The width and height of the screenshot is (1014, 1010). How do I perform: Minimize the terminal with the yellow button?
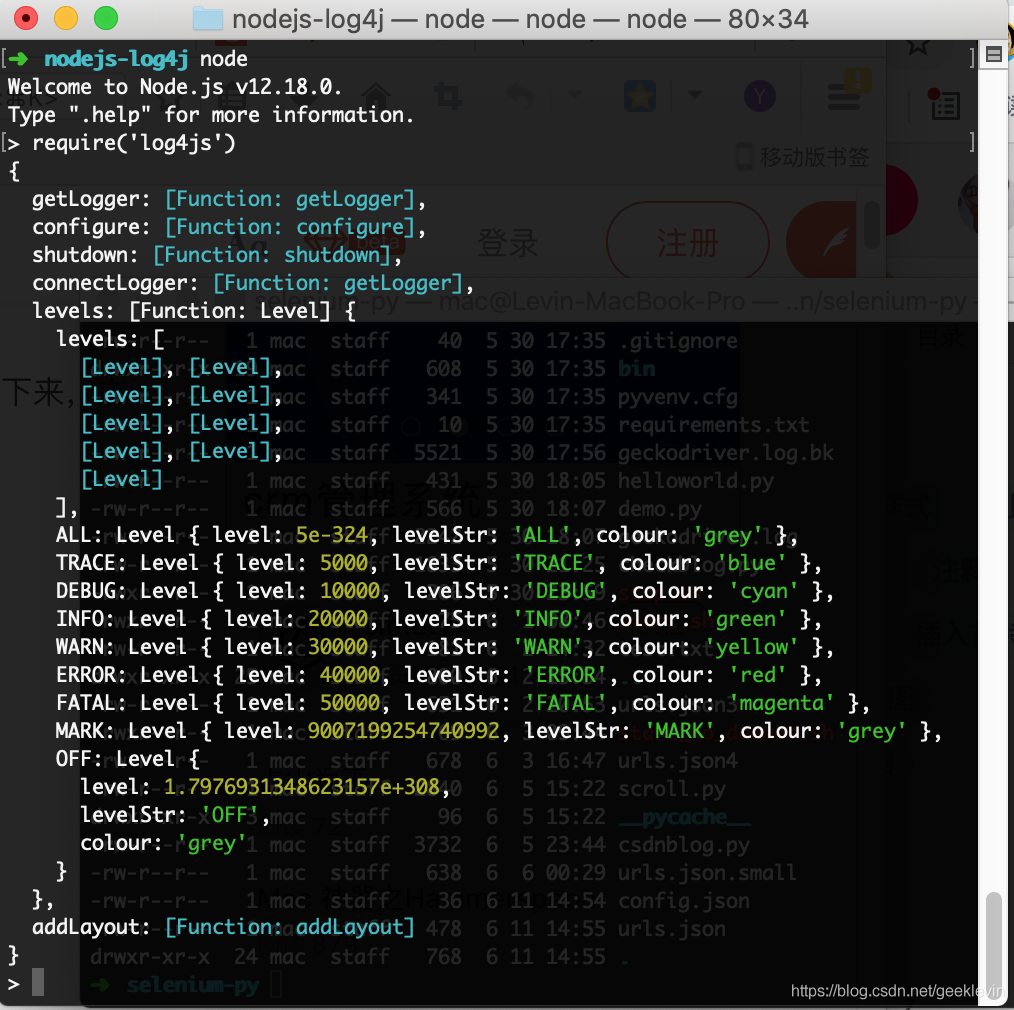click(x=66, y=18)
